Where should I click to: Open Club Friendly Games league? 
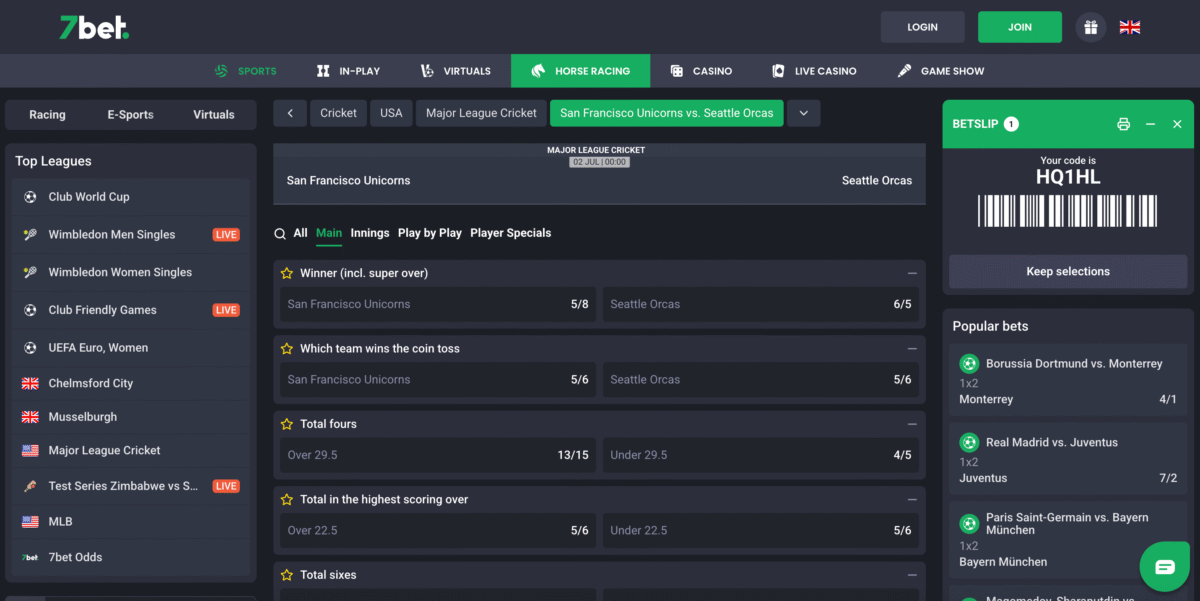[131, 310]
